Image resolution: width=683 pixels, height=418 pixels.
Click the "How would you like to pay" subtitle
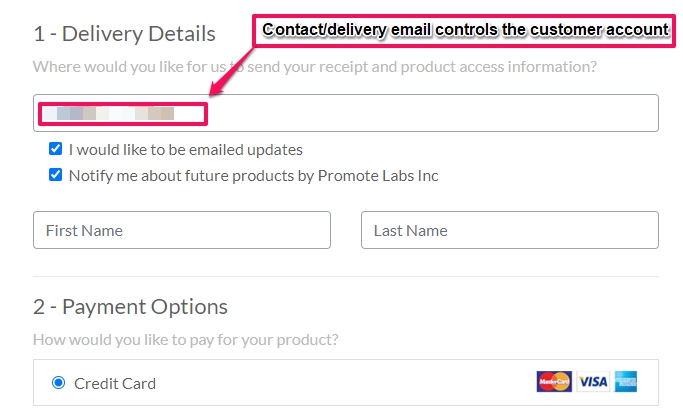click(x=186, y=340)
